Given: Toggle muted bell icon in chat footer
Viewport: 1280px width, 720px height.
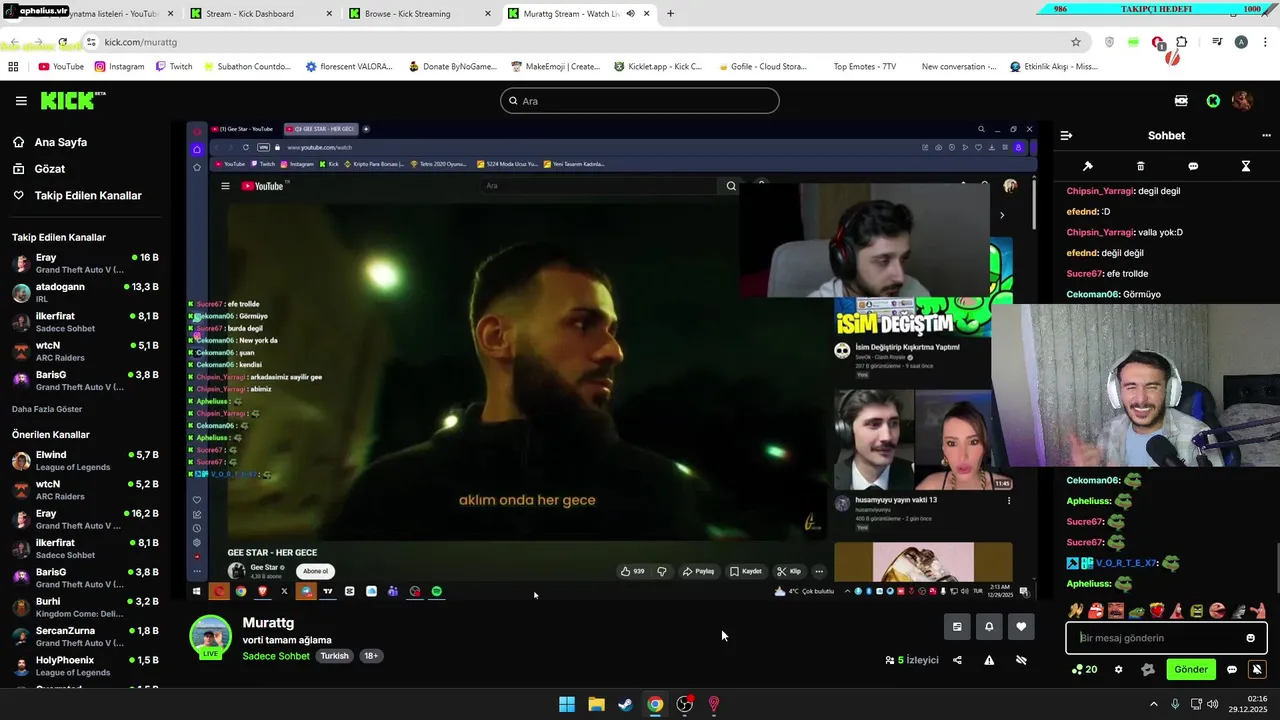Looking at the screenshot, I should [1257, 670].
